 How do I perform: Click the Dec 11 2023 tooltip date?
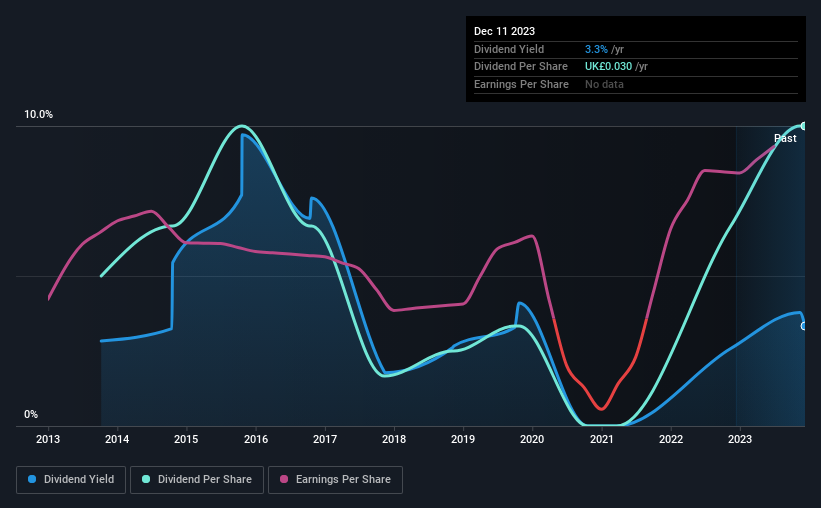click(x=504, y=31)
